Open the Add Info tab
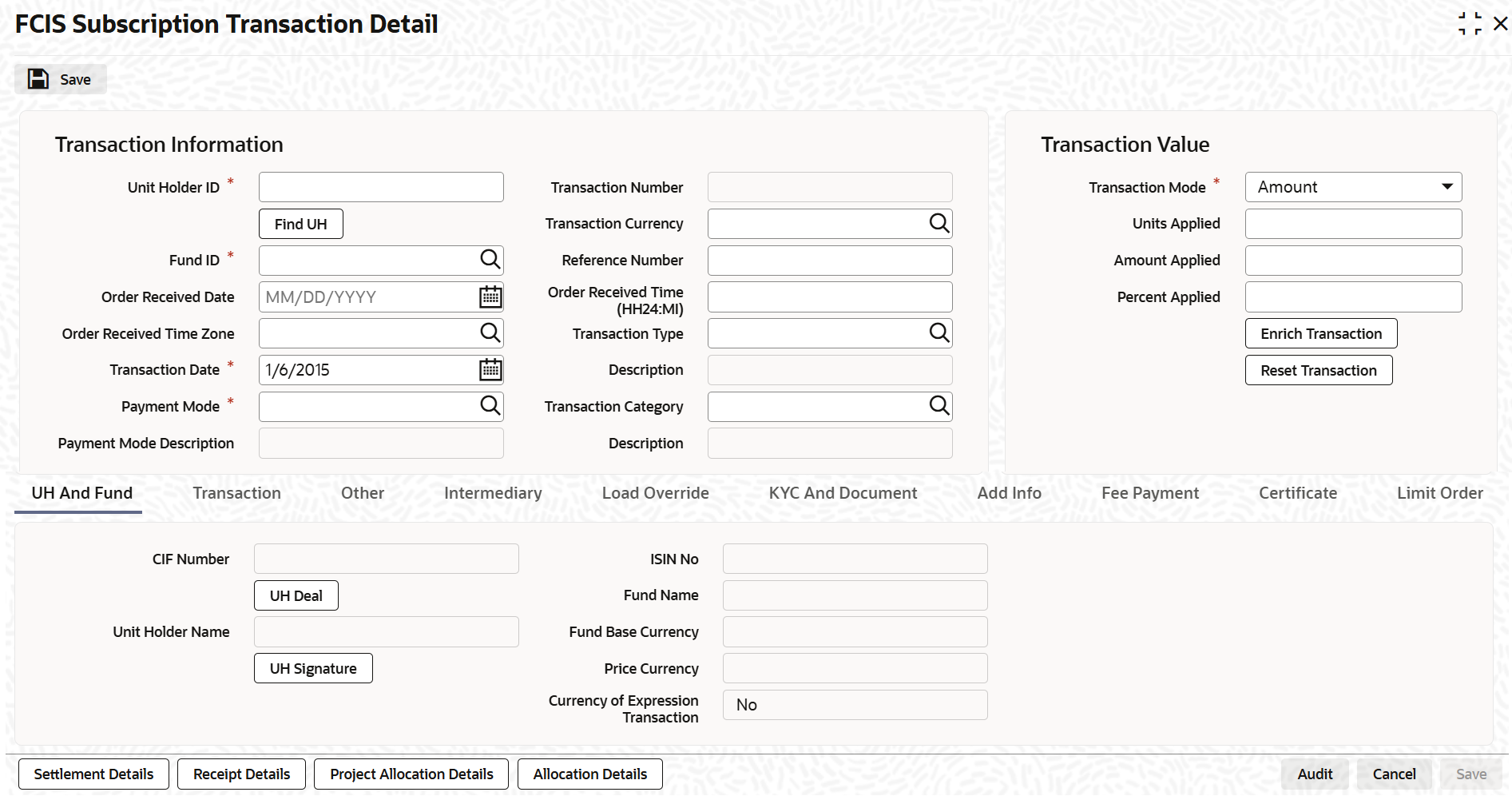Screen dimensions: 1512x796 1009,493
